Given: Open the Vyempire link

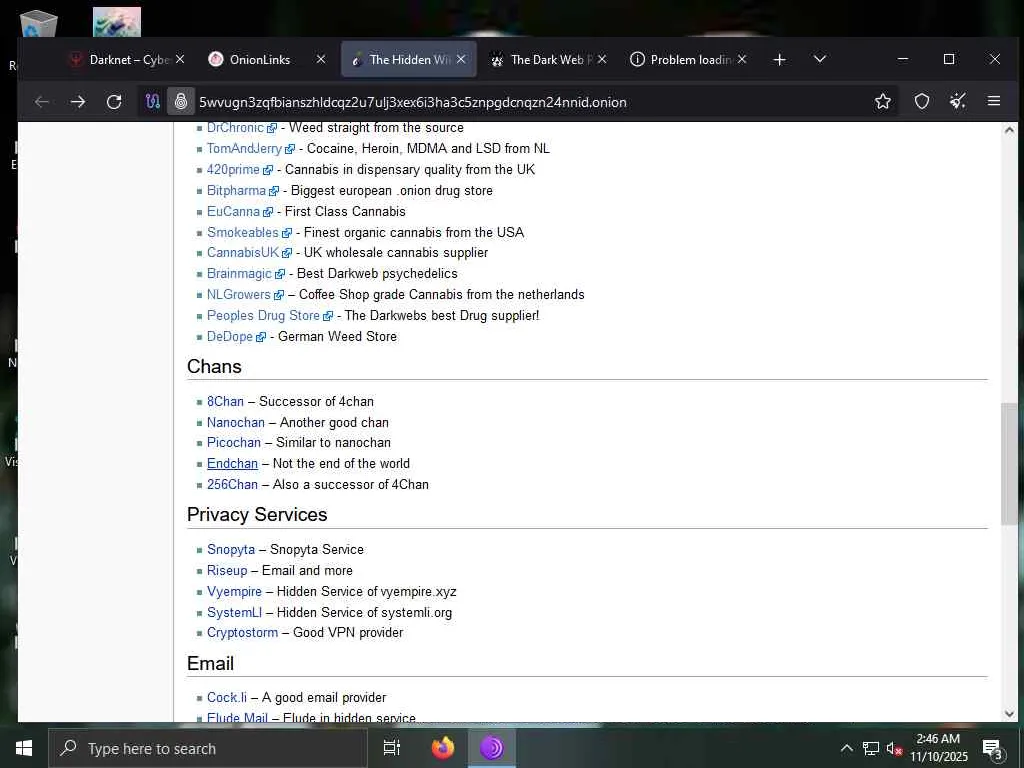Looking at the screenshot, I should click(x=234, y=592).
